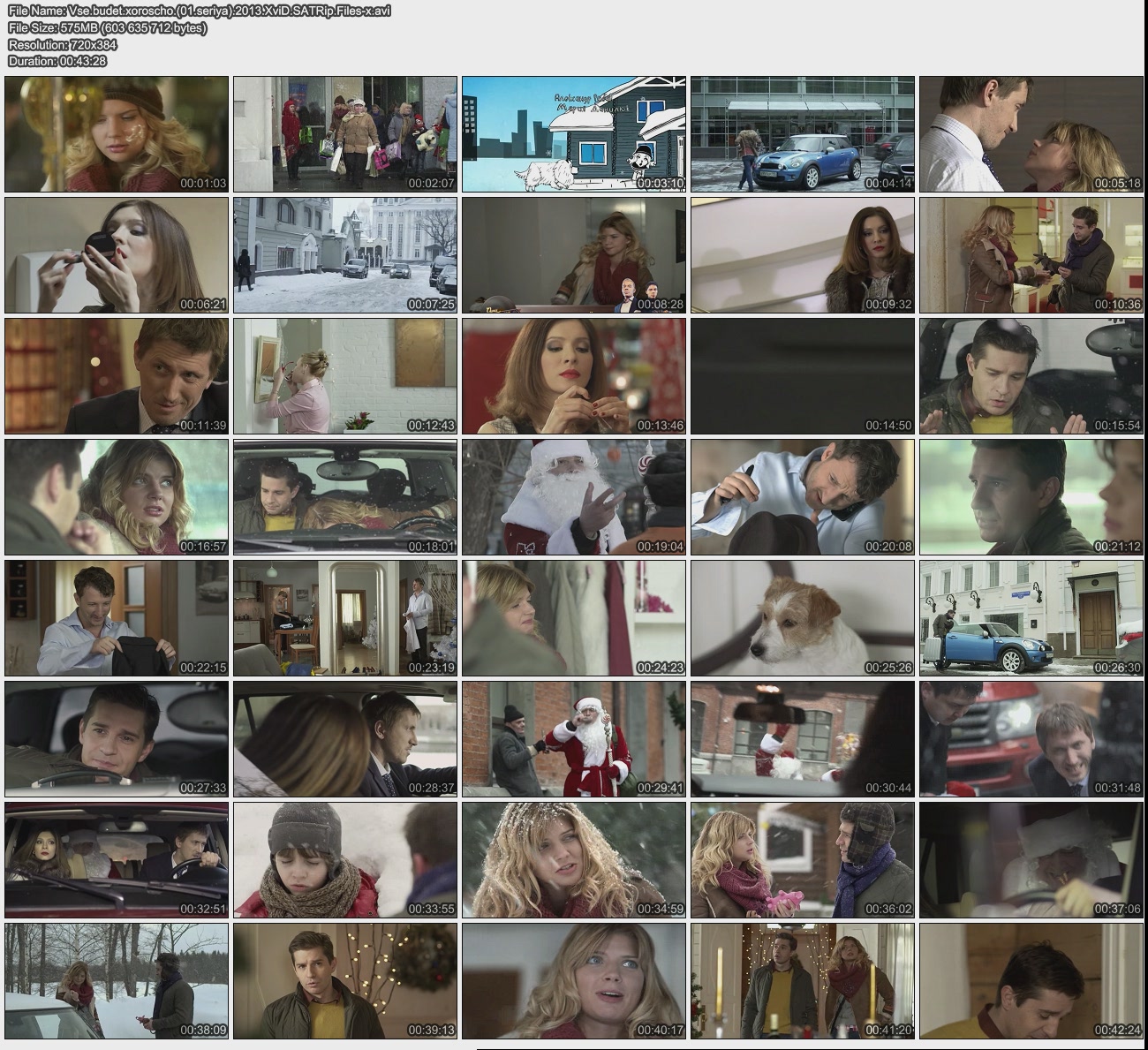Click the Resolution 720x384 text
1148x1050 pixels.
[62, 44]
